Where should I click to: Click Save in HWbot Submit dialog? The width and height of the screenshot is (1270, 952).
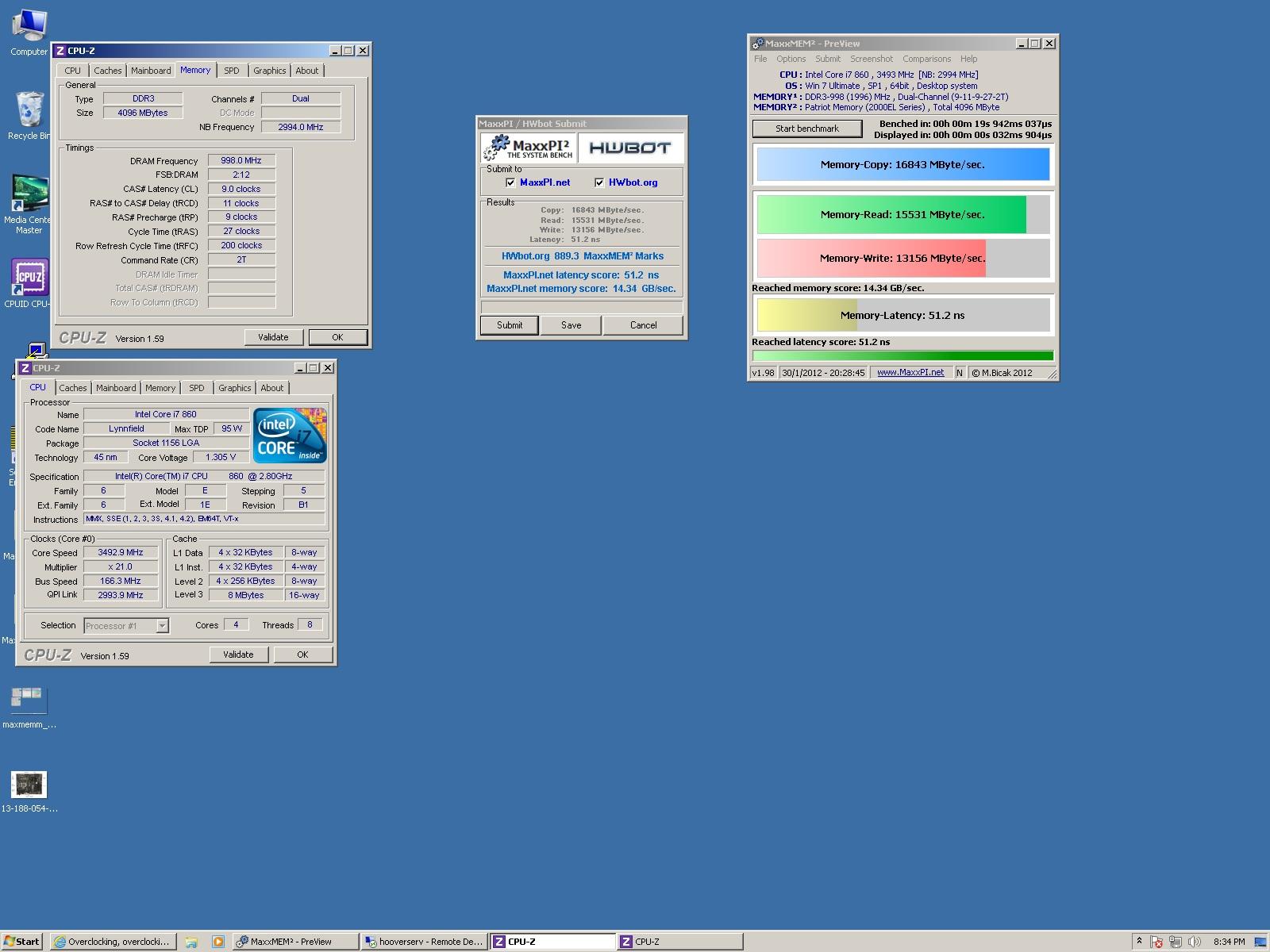click(571, 325)
